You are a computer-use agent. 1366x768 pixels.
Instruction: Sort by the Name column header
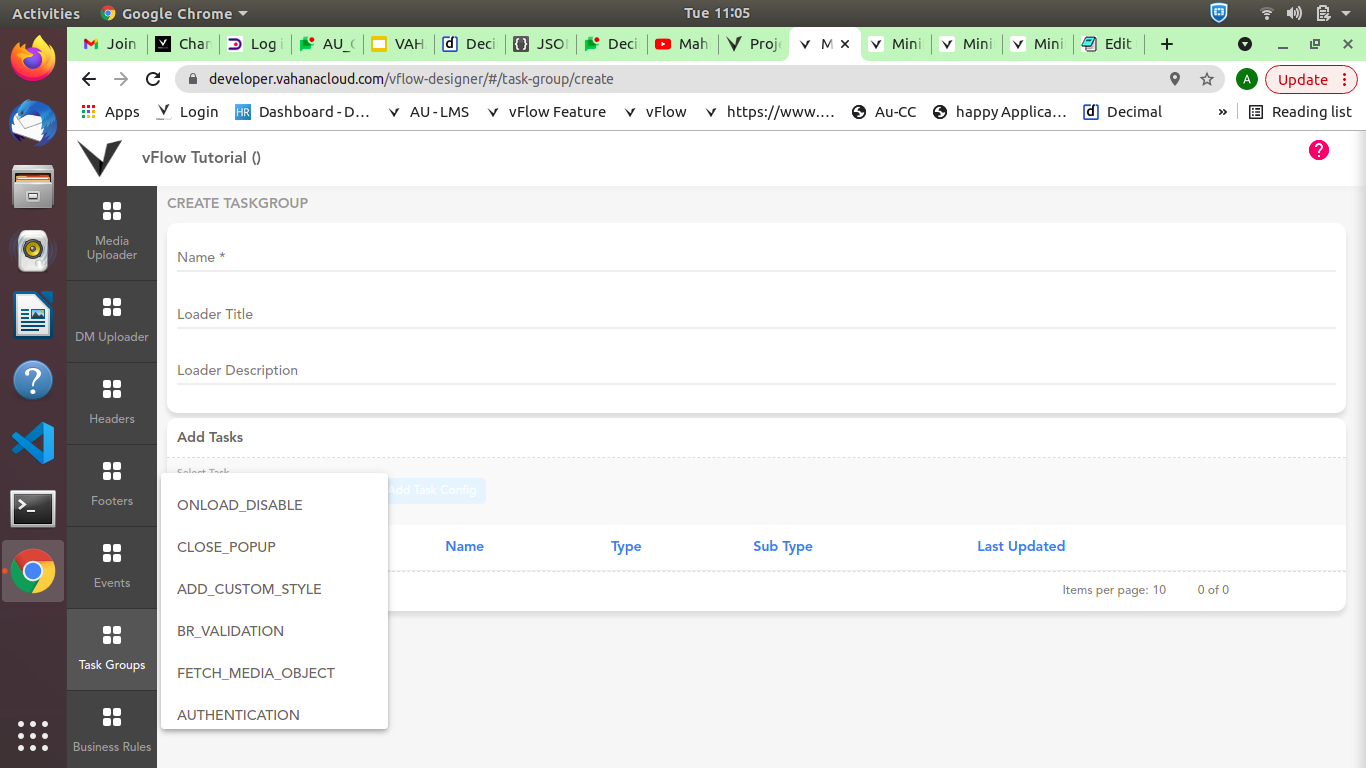pos(465,546)
